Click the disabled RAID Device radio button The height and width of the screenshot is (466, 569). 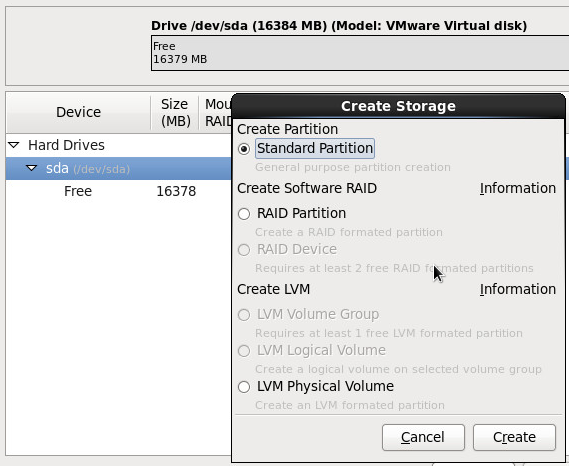point(244,249)
